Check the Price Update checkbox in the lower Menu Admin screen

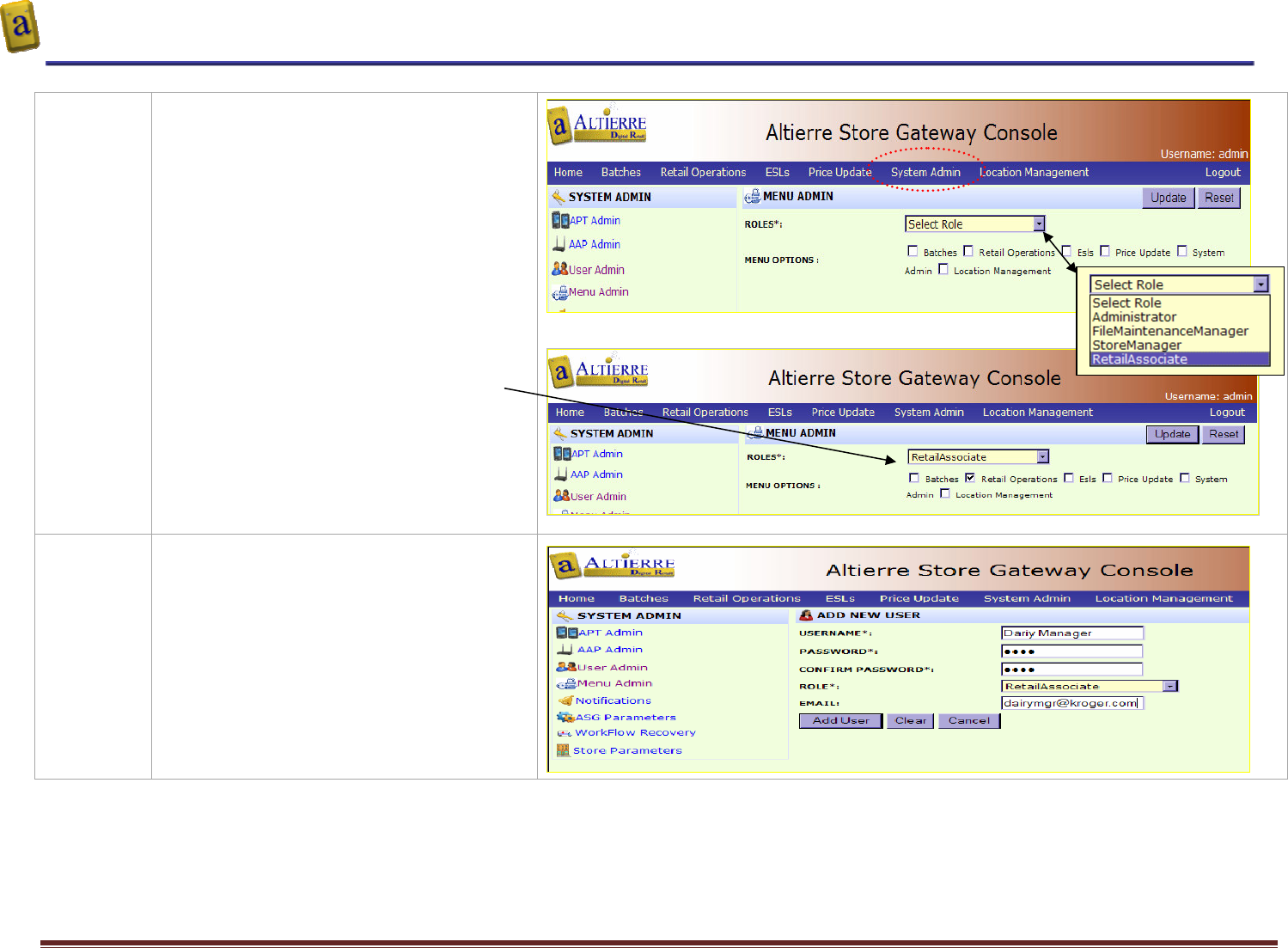pyautogui.click(x=1108, y=478)
